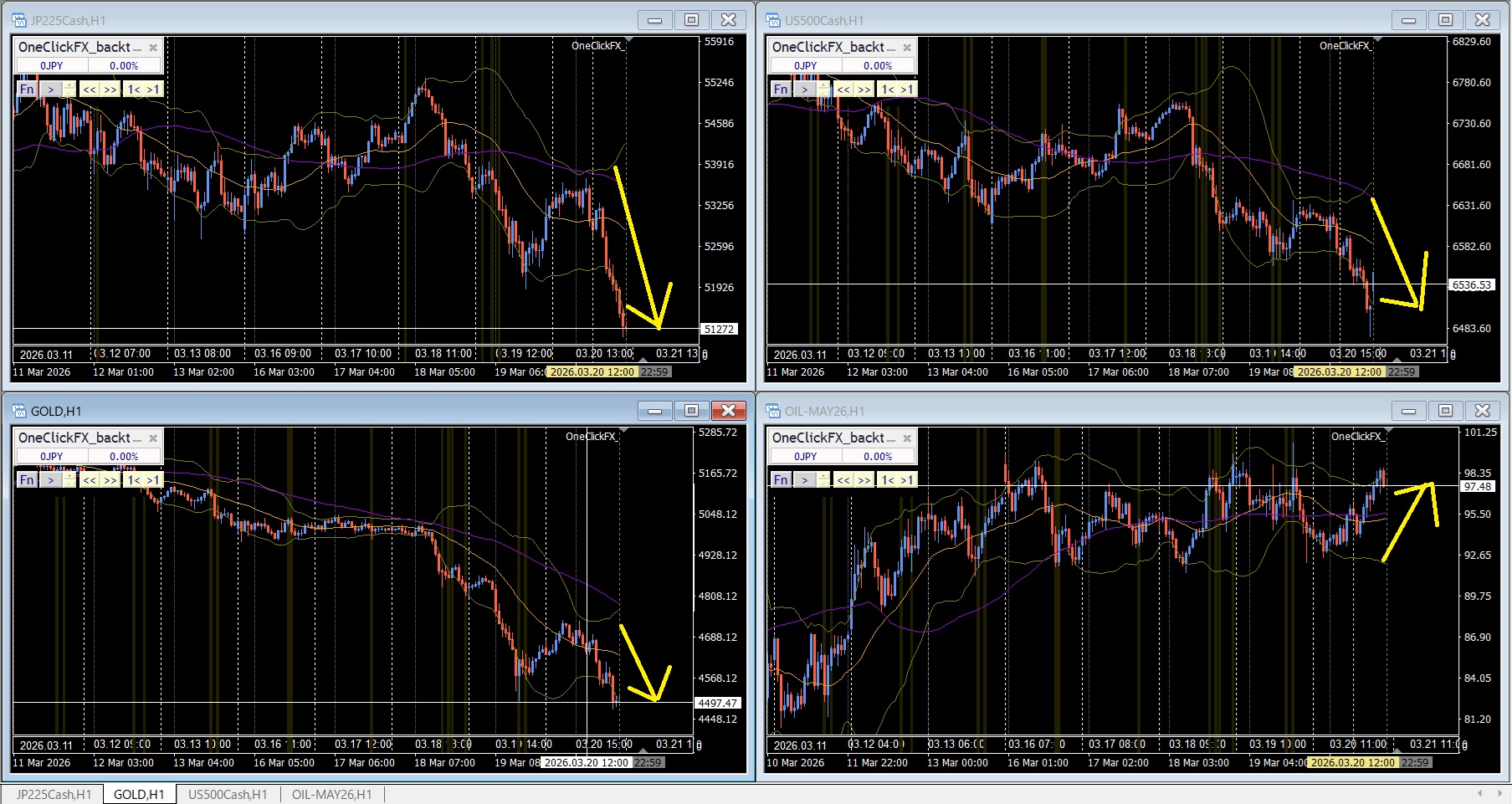Click the 0JPY profit field on JP225Cash
The width and height of the screenshot is (1512, 804).
click(52, 66)
